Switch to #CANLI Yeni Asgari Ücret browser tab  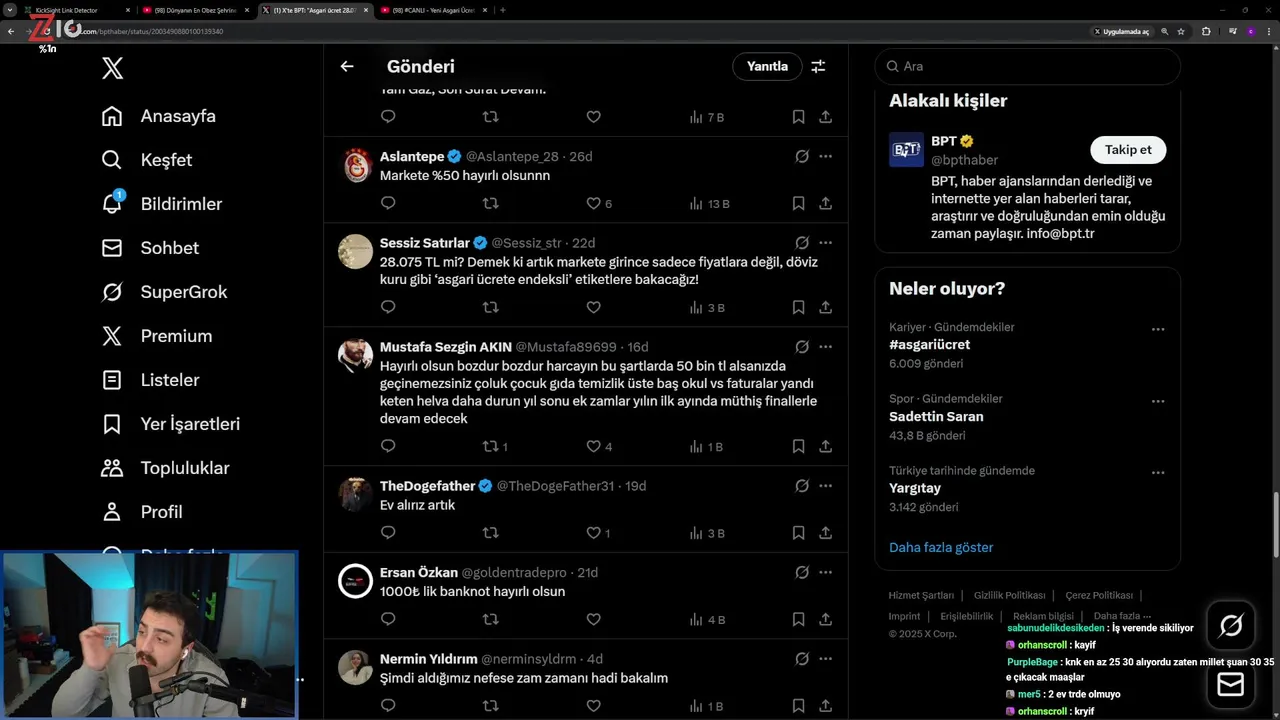pyautogui.click(x=434, y=10)
